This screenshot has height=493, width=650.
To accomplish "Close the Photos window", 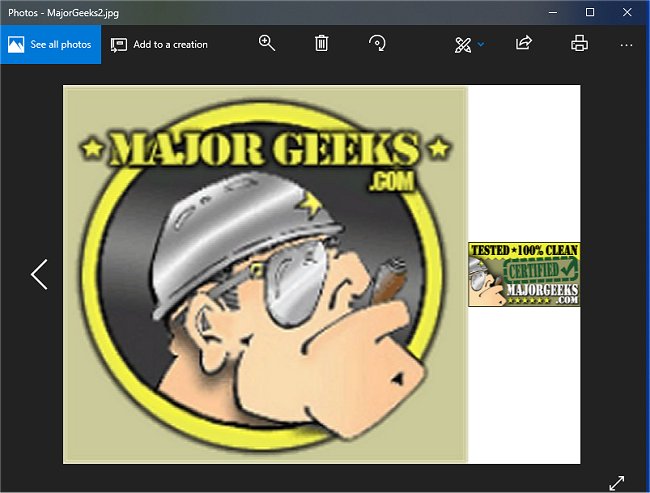I will coord(627,12).
